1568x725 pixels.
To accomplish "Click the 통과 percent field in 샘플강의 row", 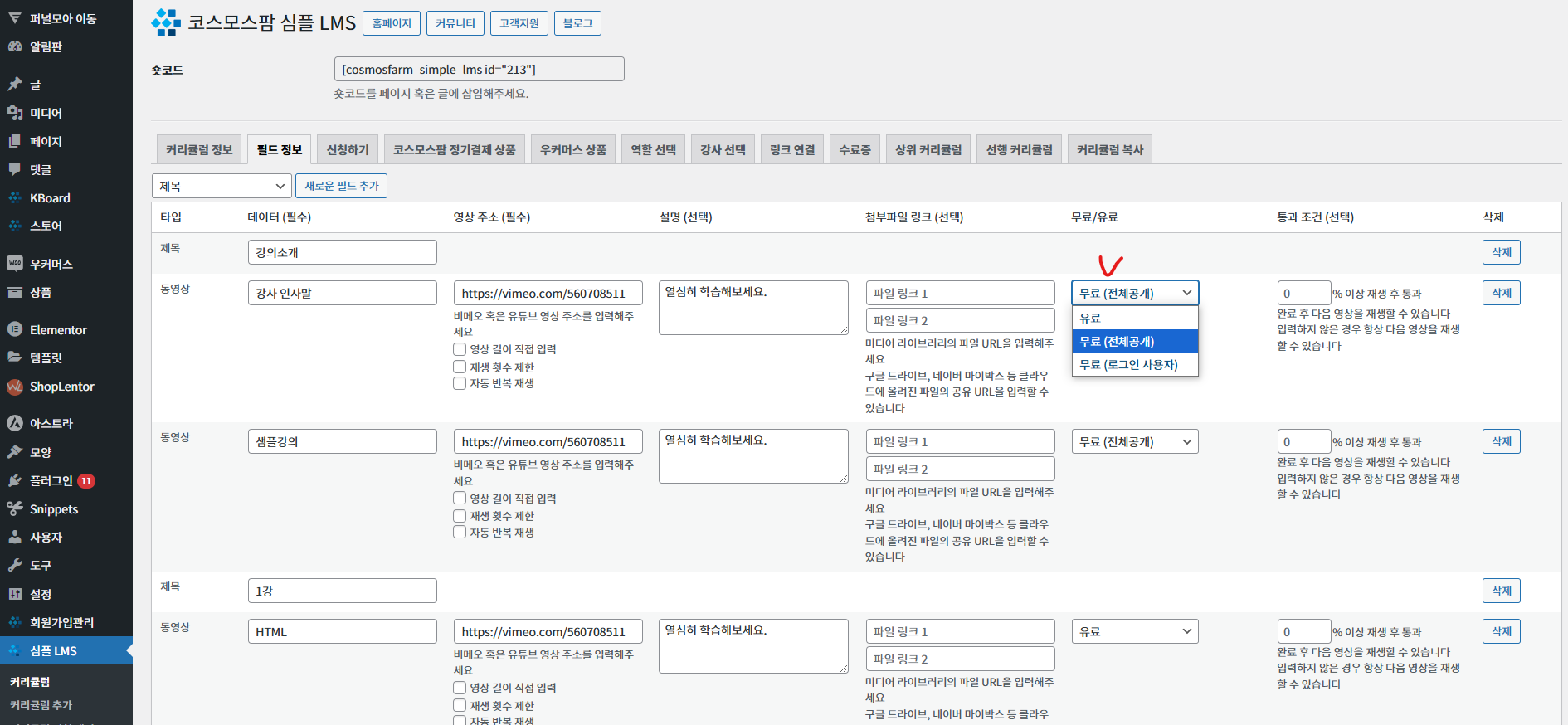I will (1303, 442).
